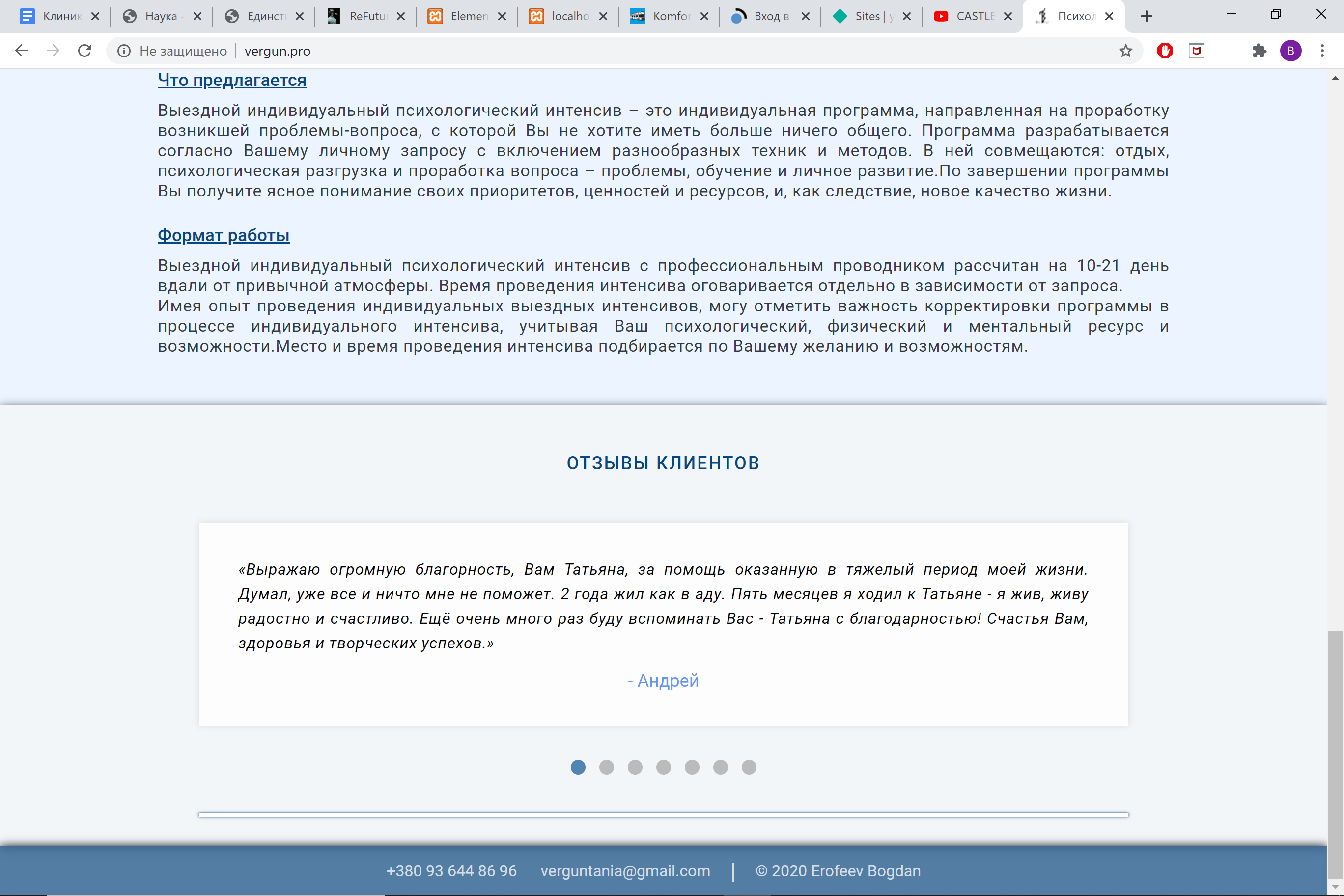Bookmark this page with the star icon
This screenshot has width=1344, height=896.
pos(1125,51)
